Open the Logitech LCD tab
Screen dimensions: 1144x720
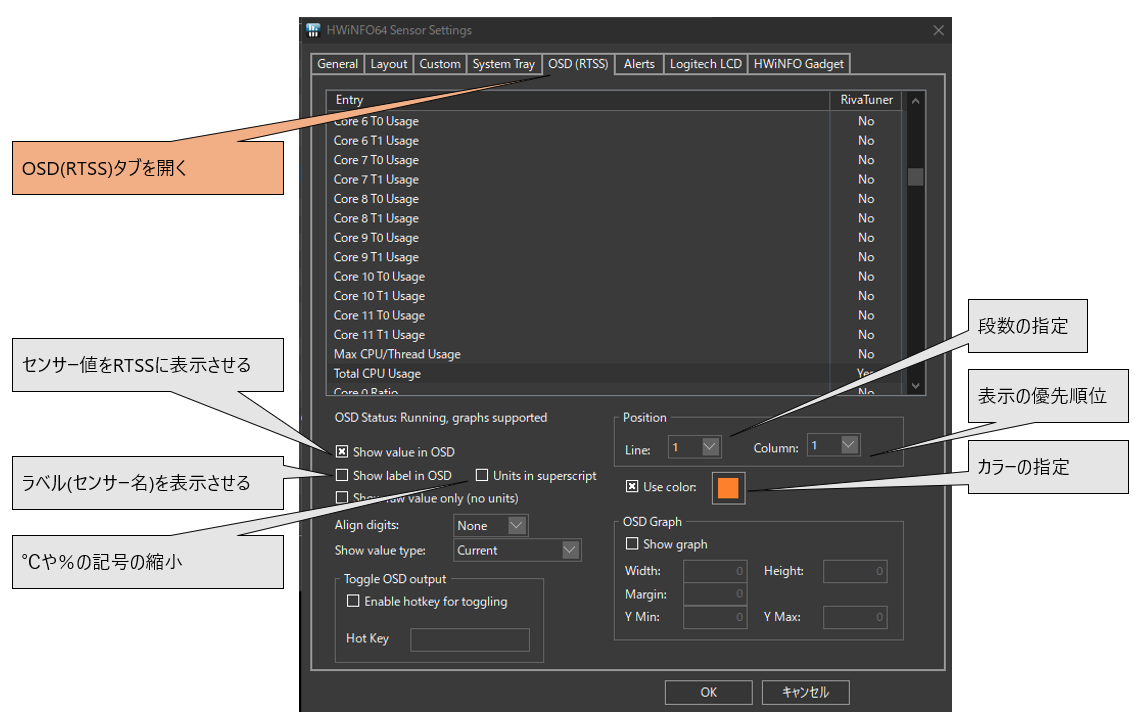point(706,64)
